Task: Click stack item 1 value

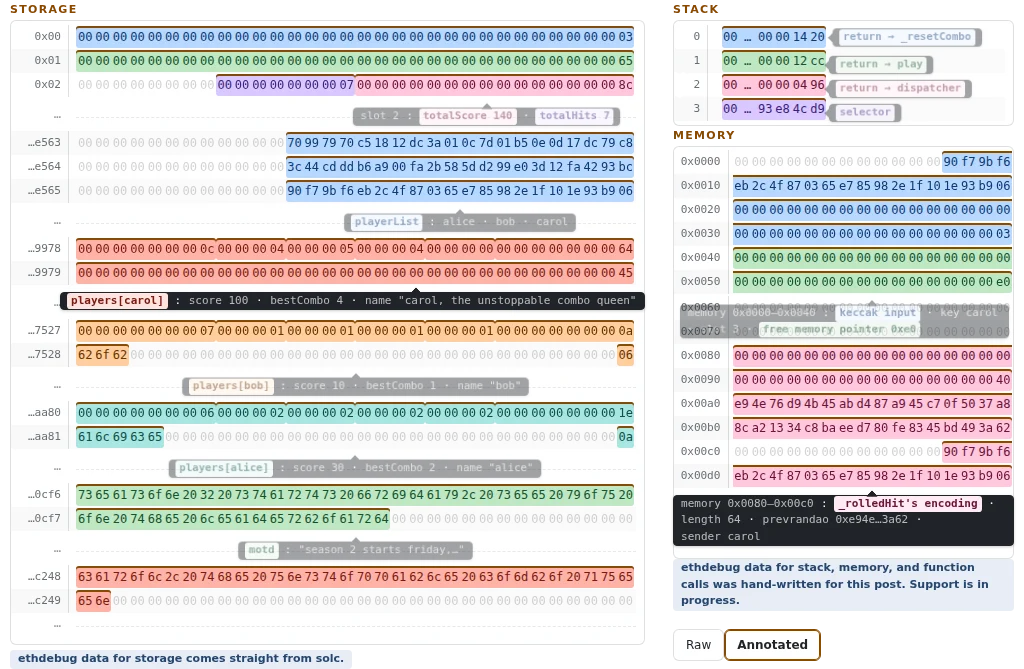Action: coord(774,61)
